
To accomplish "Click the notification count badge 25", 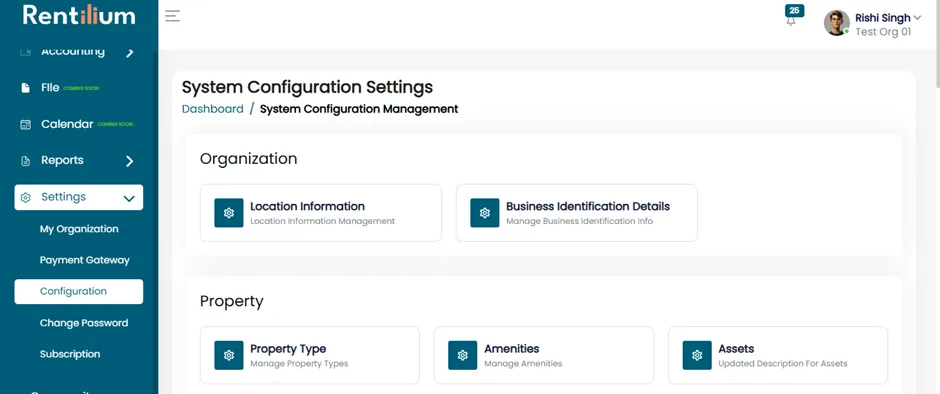I will click(795, 11).
